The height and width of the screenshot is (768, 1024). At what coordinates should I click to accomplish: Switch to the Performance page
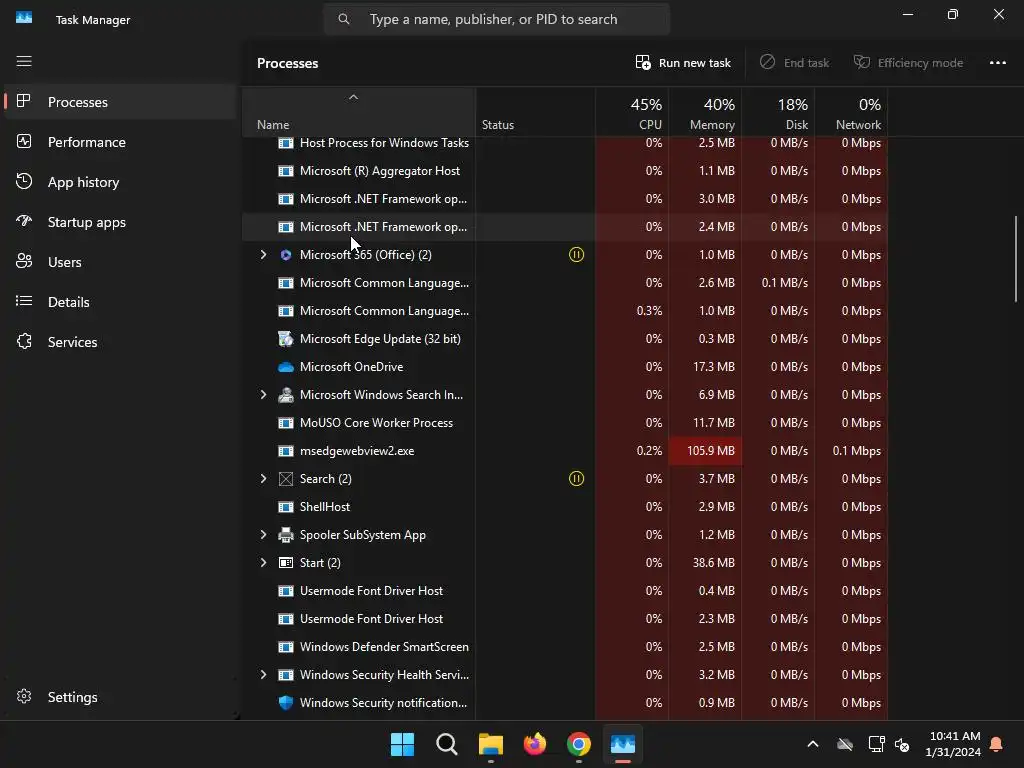(120, 142)
